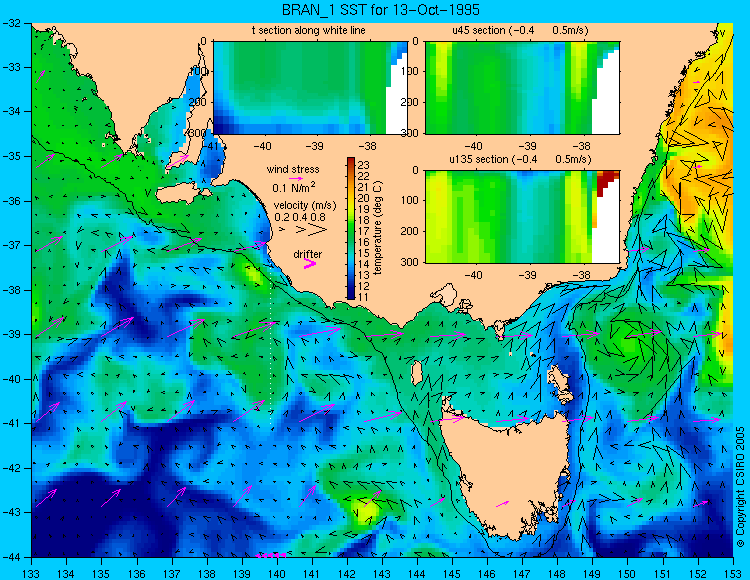Viewport: 750px width, 580px height.
Task: Click the '20' label on the color bar
Action: [x=363, y=198]
